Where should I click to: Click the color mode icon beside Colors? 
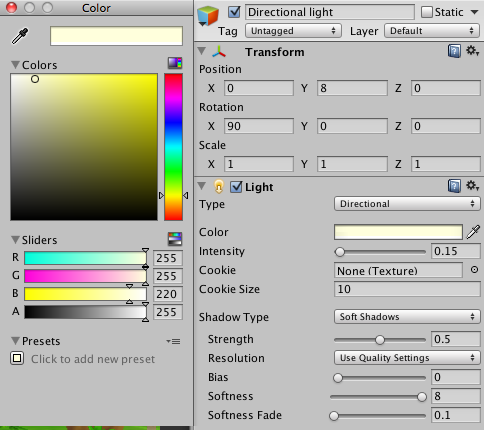[x=175, y=63]
